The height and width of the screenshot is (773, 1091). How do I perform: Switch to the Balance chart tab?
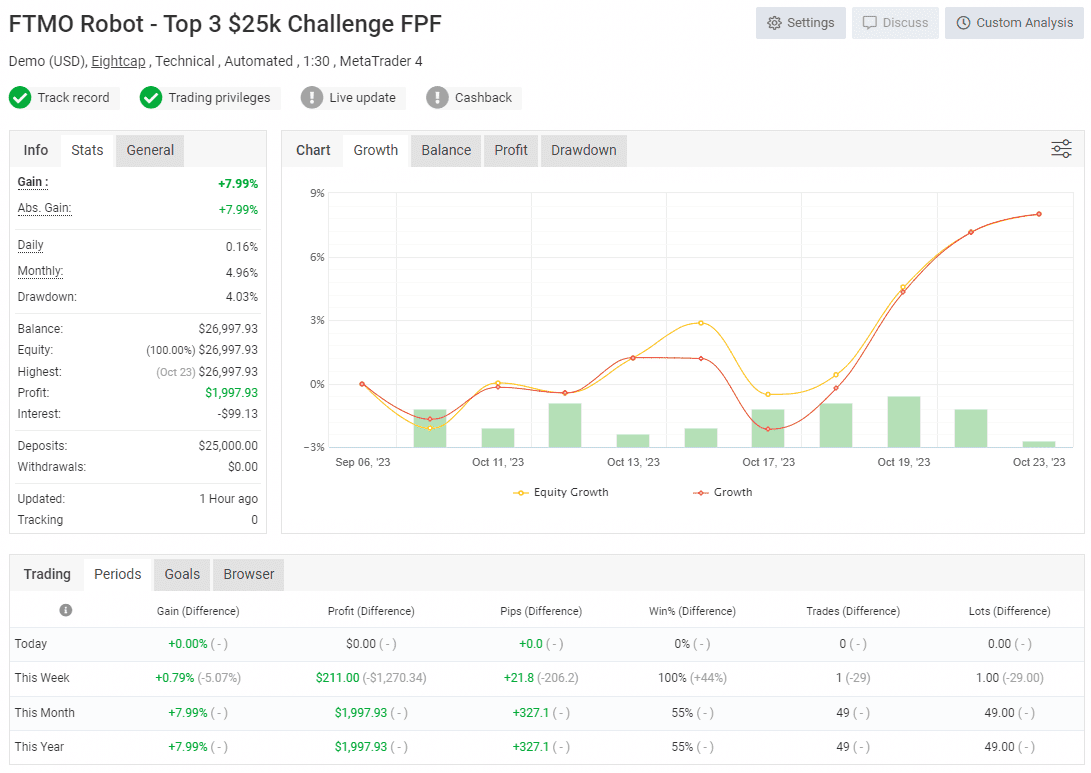tap(445, 150)
